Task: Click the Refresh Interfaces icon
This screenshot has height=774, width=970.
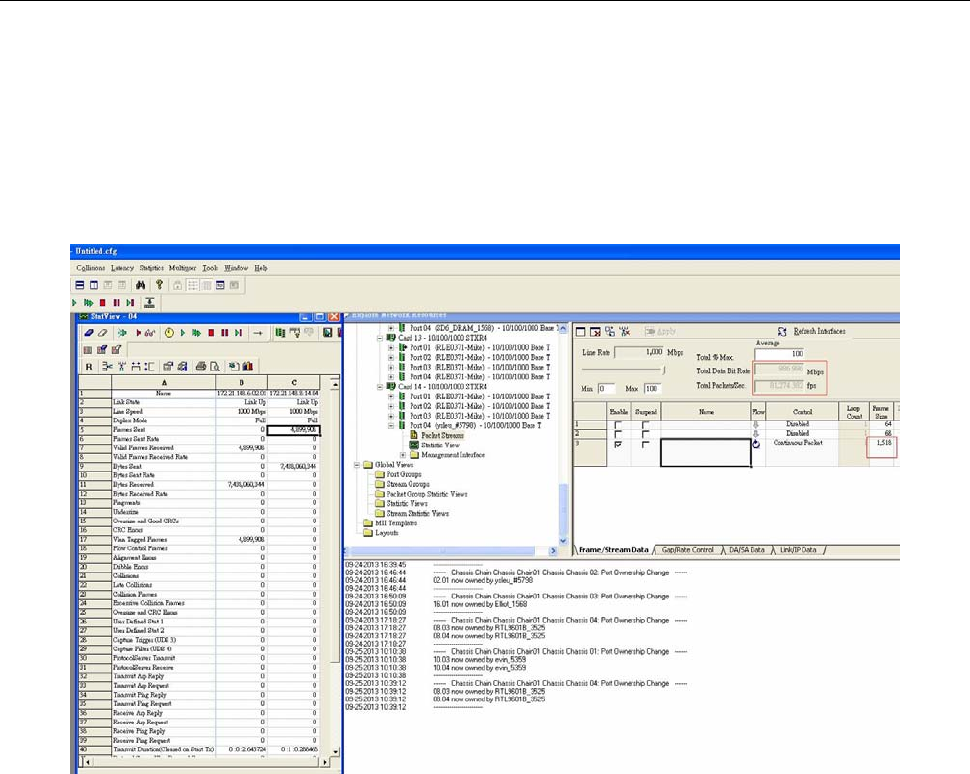Action: (783, 331)
